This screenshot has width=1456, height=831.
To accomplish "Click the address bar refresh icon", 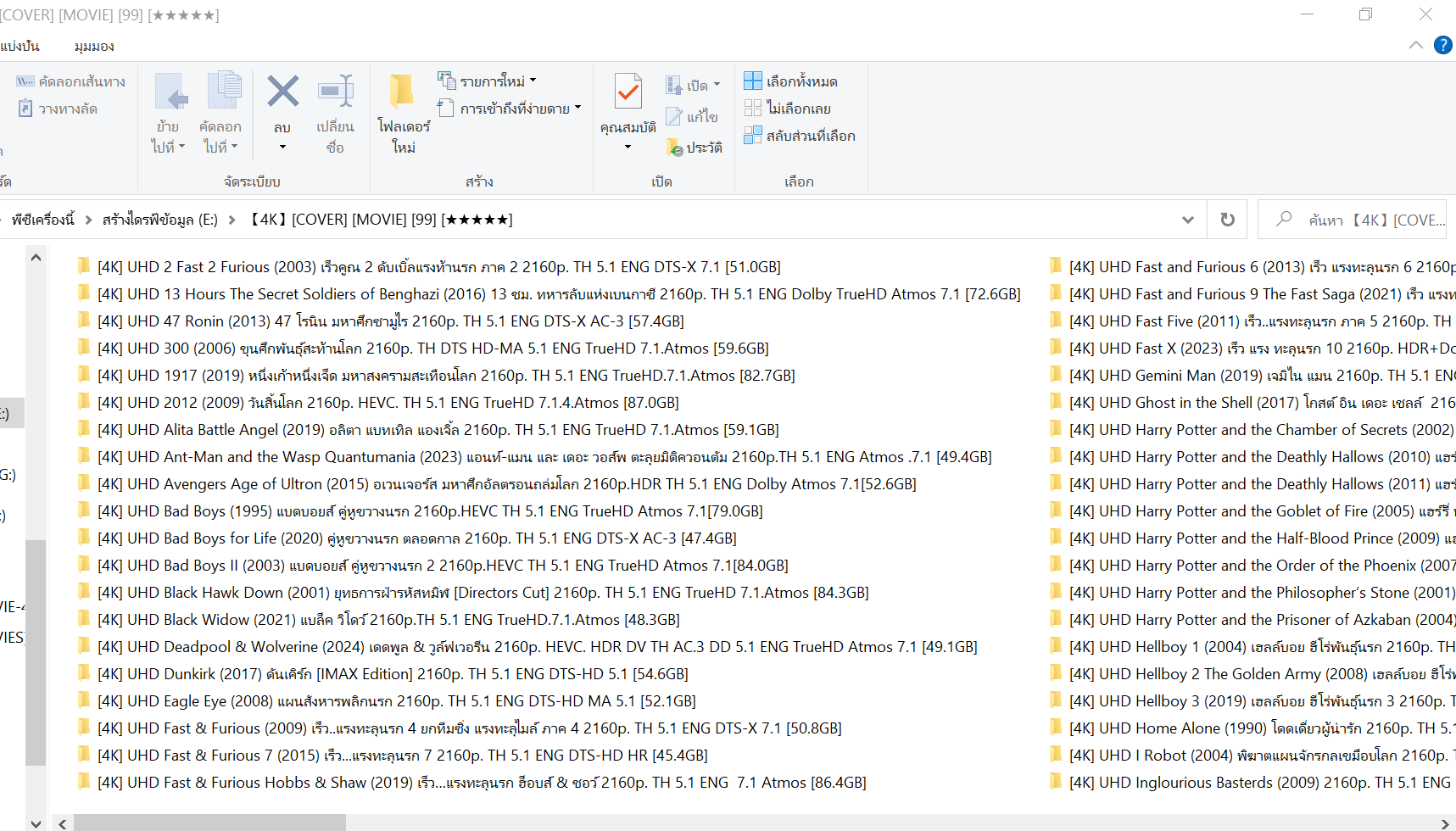I will (x=1227, y=220).
